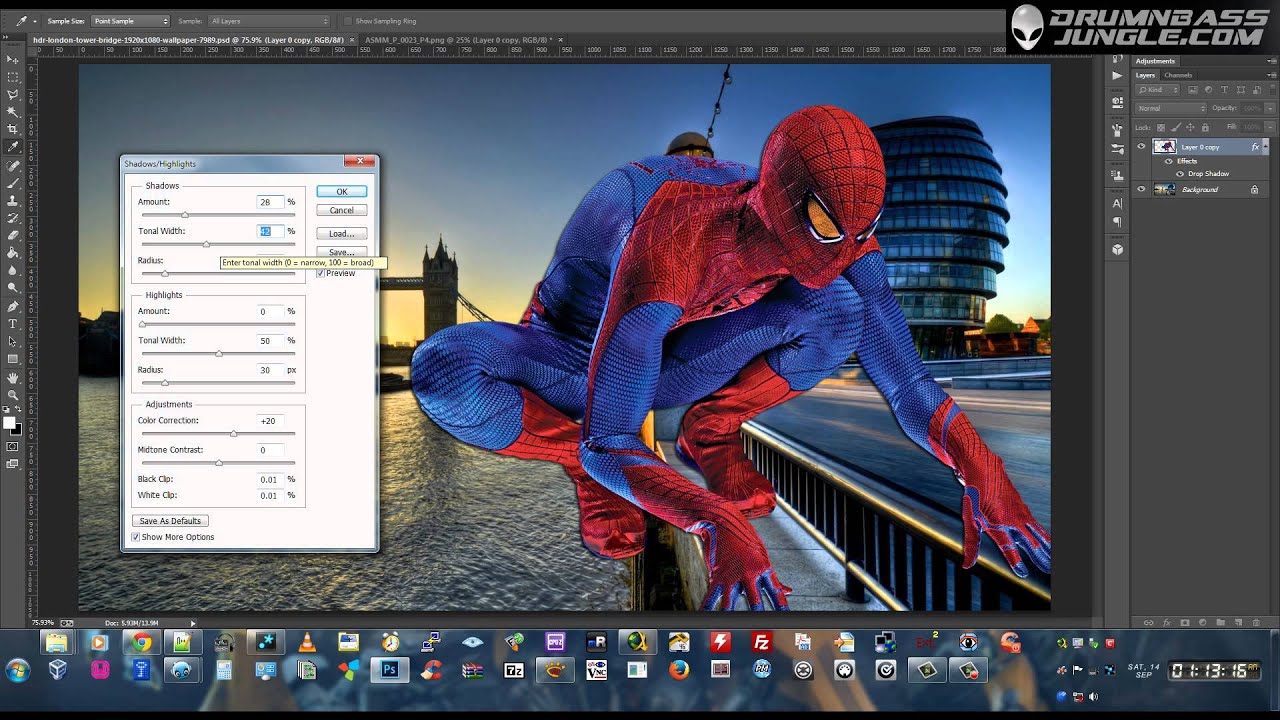
Task: Switch to the Channels tab
Action: pyautogui.click(x=1178, y=75)
